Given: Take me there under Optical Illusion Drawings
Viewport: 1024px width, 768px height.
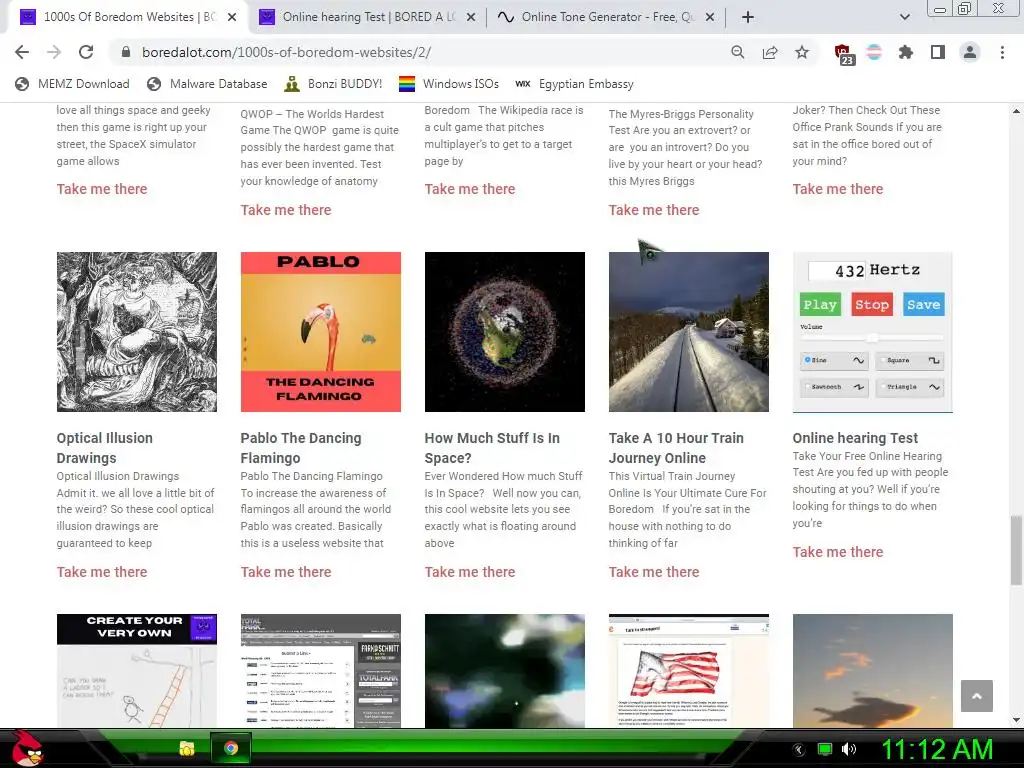Looking at the screenshot, I should [x=102, y=572].
